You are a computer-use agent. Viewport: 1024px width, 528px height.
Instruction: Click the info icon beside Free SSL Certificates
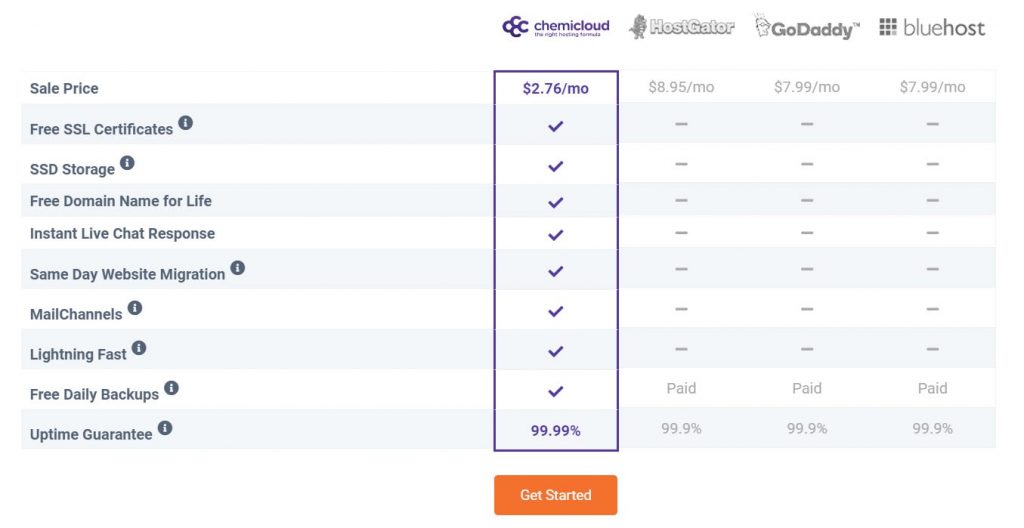185,124
